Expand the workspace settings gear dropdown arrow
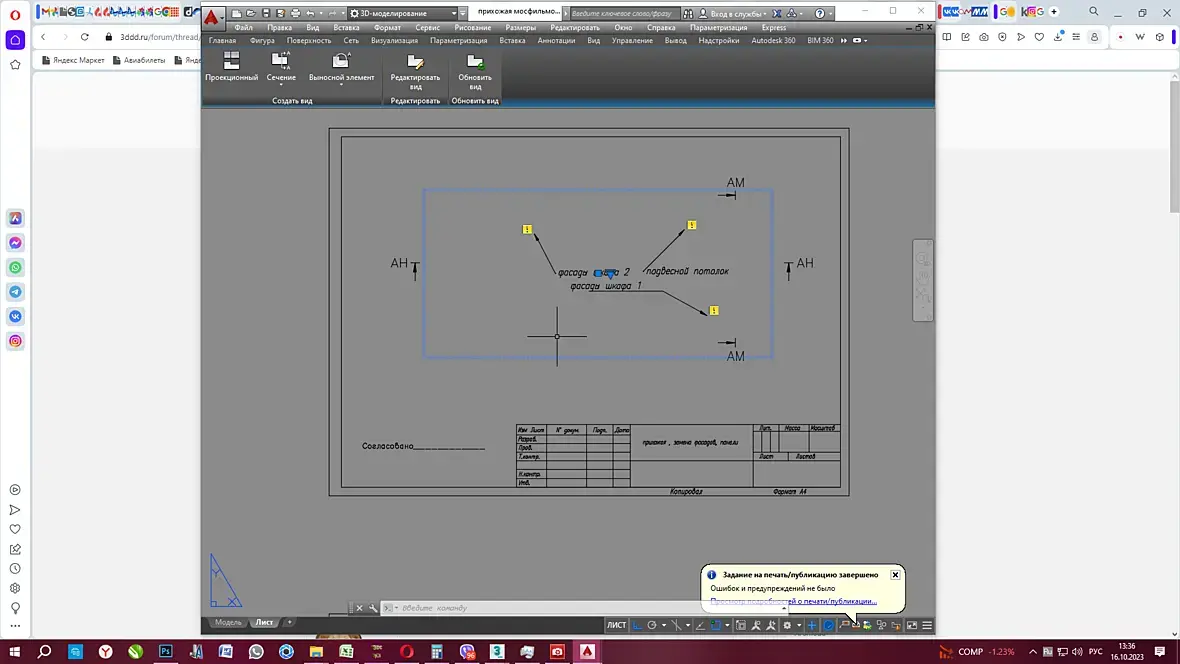1180x664 pixels. pos(799,625)
